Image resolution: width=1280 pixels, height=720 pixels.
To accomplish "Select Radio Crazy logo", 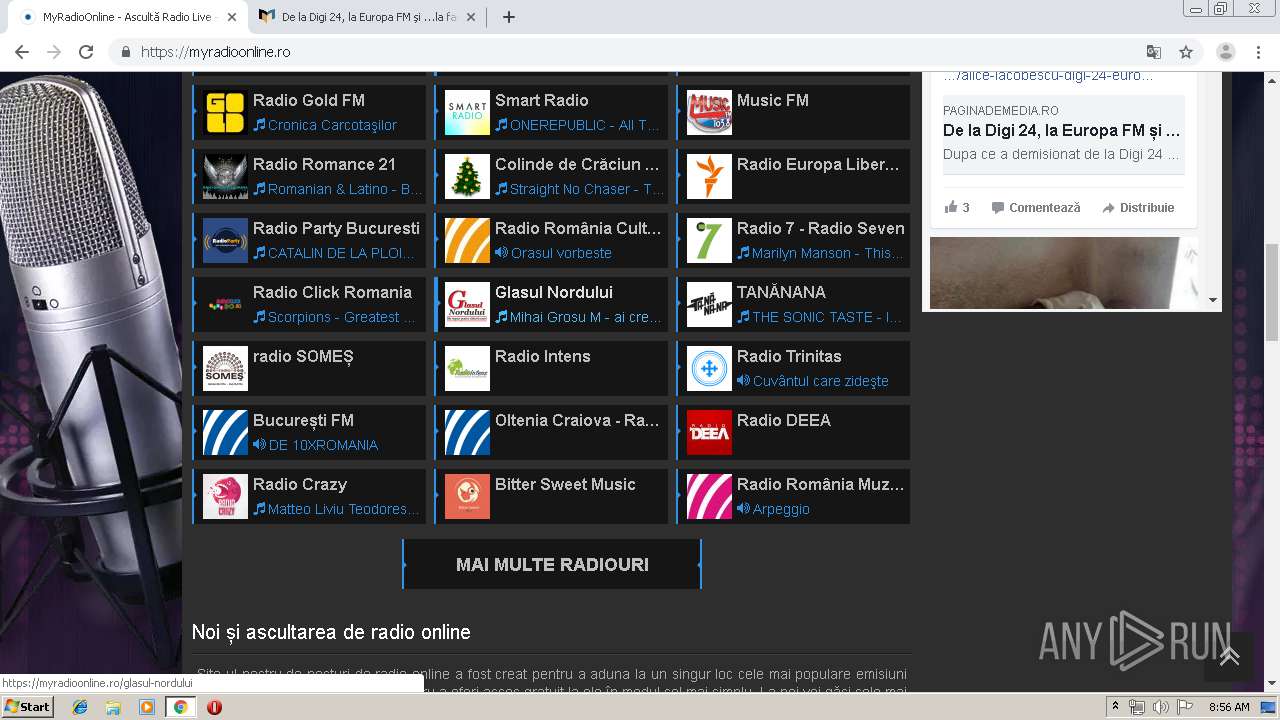I will [x=225, y=496].
